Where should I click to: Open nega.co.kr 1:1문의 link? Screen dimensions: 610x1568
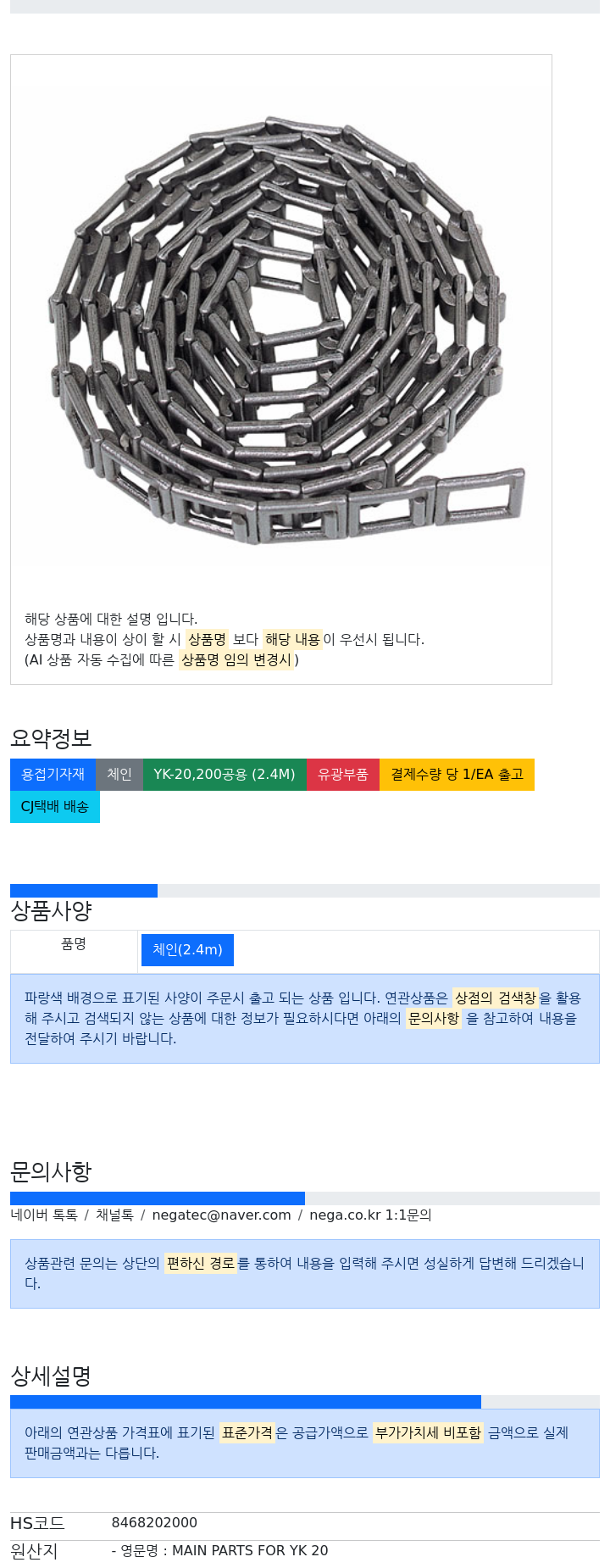click(370, 1215)
